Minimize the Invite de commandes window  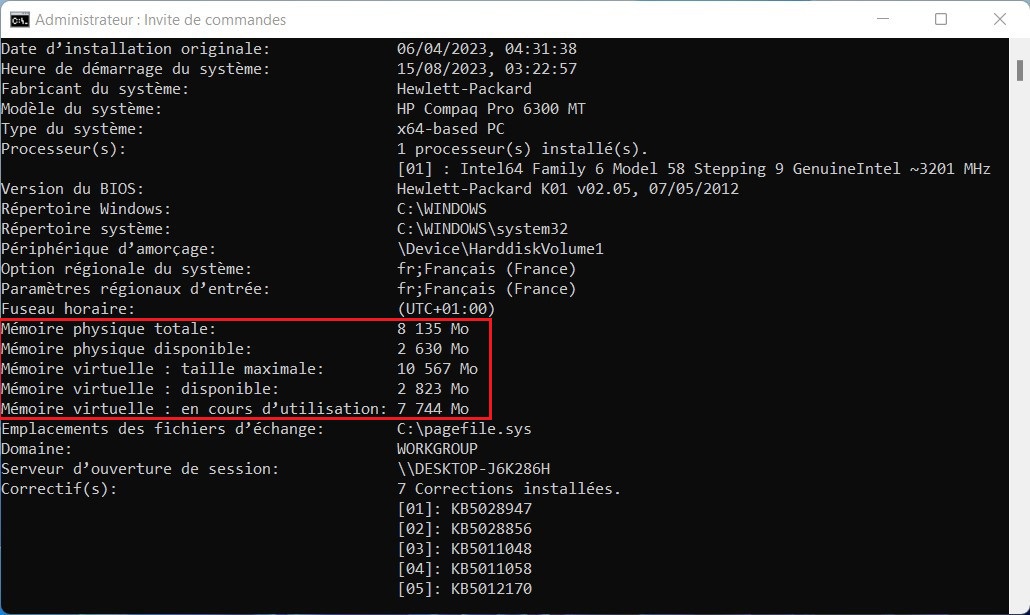pos(883,19)
